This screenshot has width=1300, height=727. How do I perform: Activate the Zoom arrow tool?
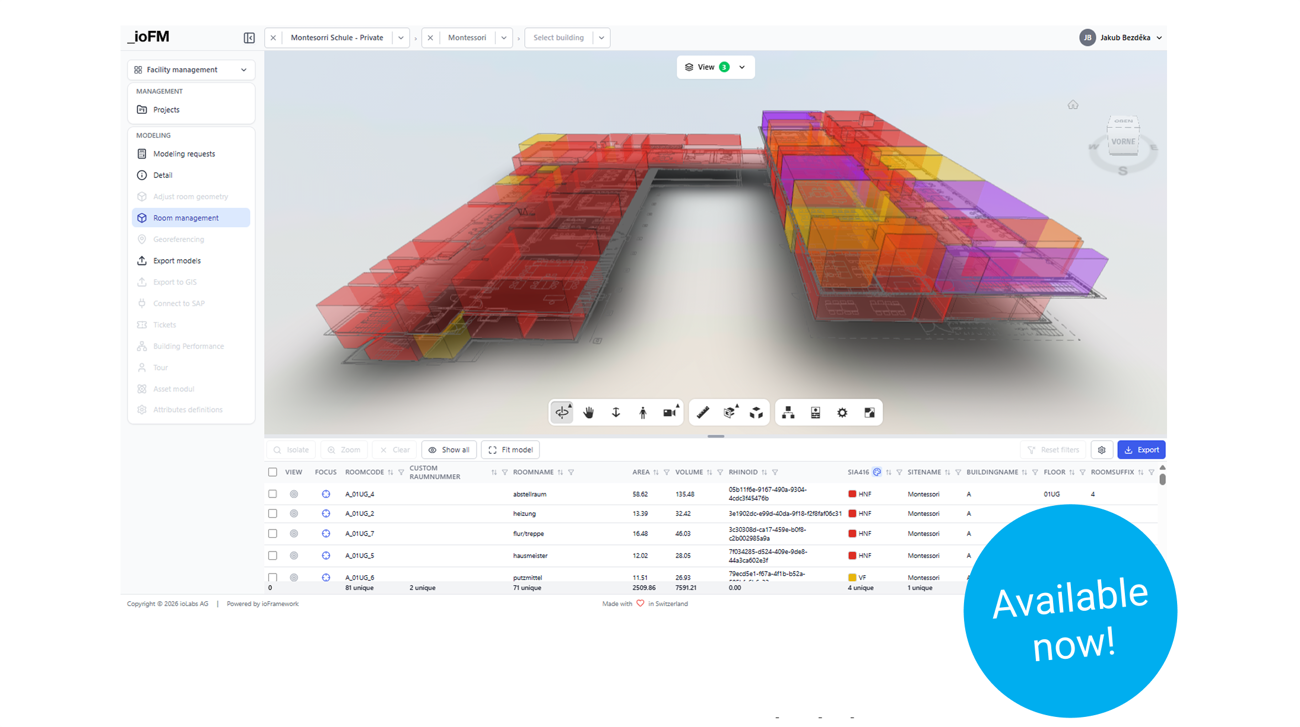tap(615, 411)
